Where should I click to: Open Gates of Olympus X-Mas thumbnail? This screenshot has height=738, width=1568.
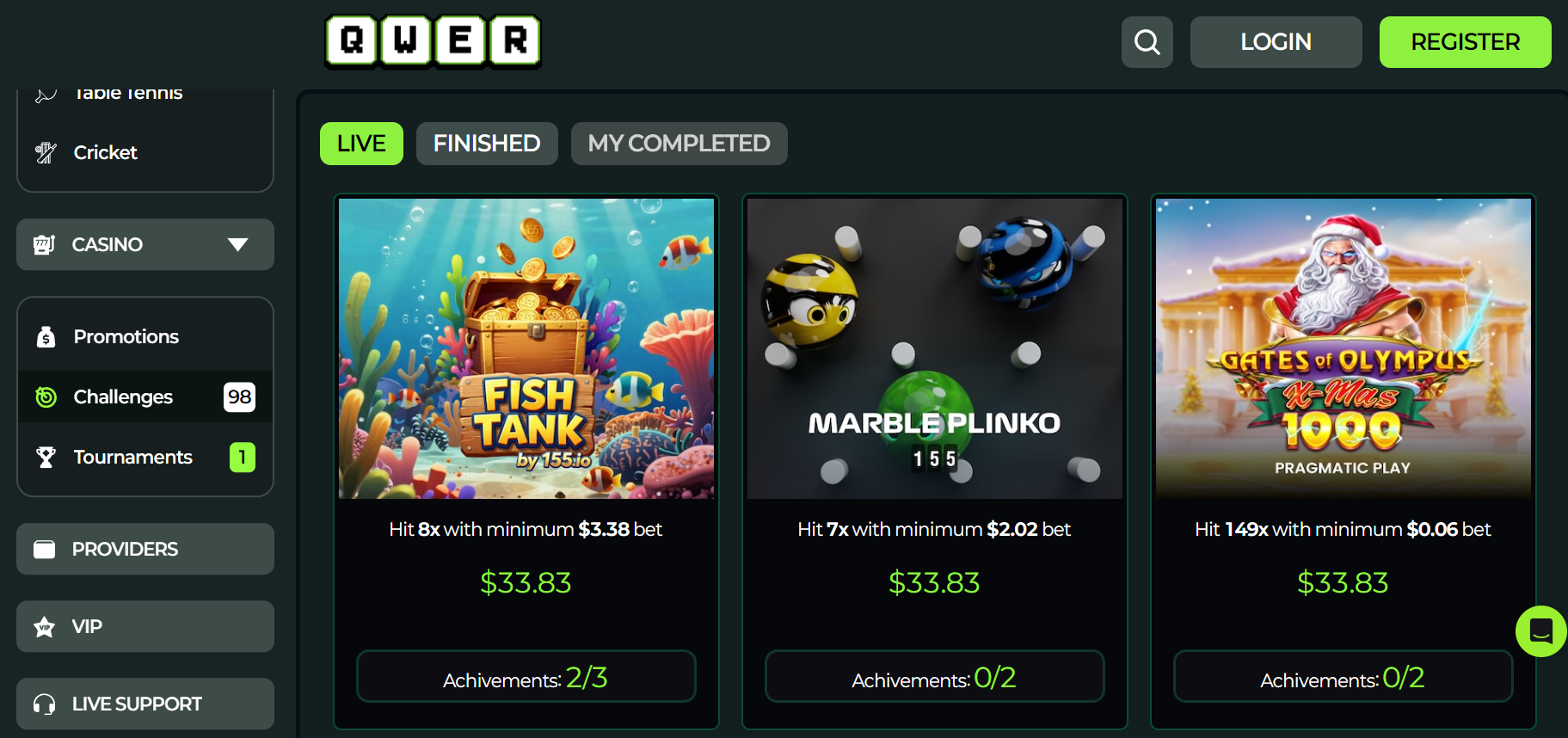(1344, 348)
